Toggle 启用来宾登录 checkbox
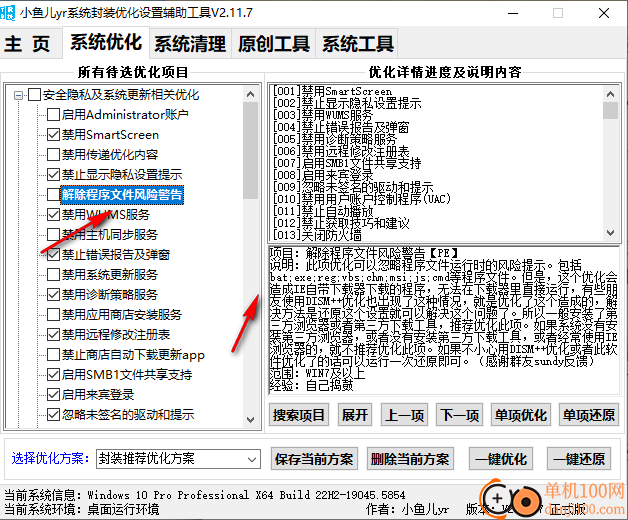Screen dimensions: 628x520 (x=53, y=395)
